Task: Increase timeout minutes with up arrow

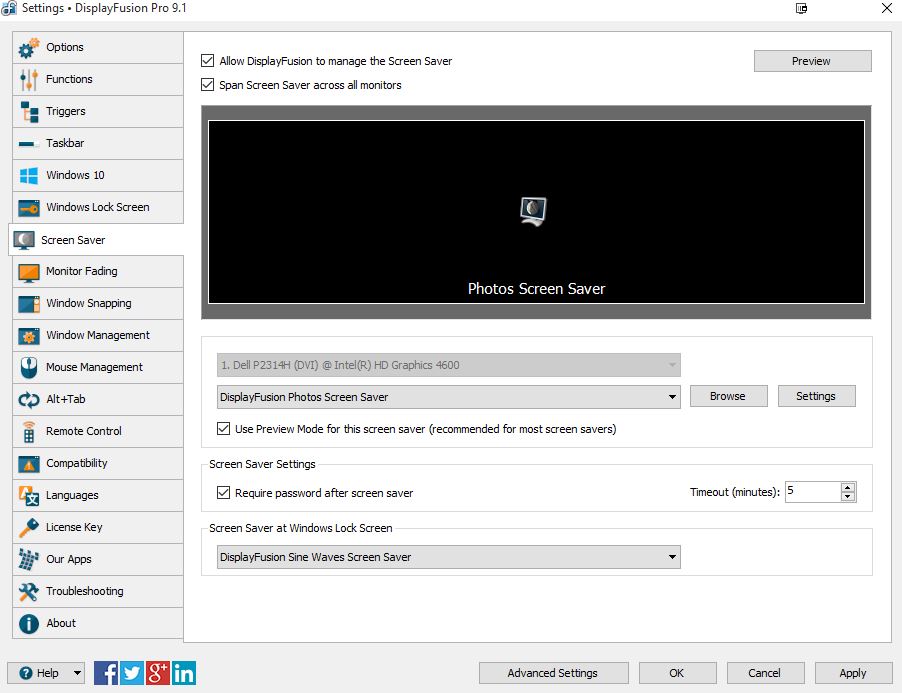Action: pyautogui.click(x=848, y=487)
